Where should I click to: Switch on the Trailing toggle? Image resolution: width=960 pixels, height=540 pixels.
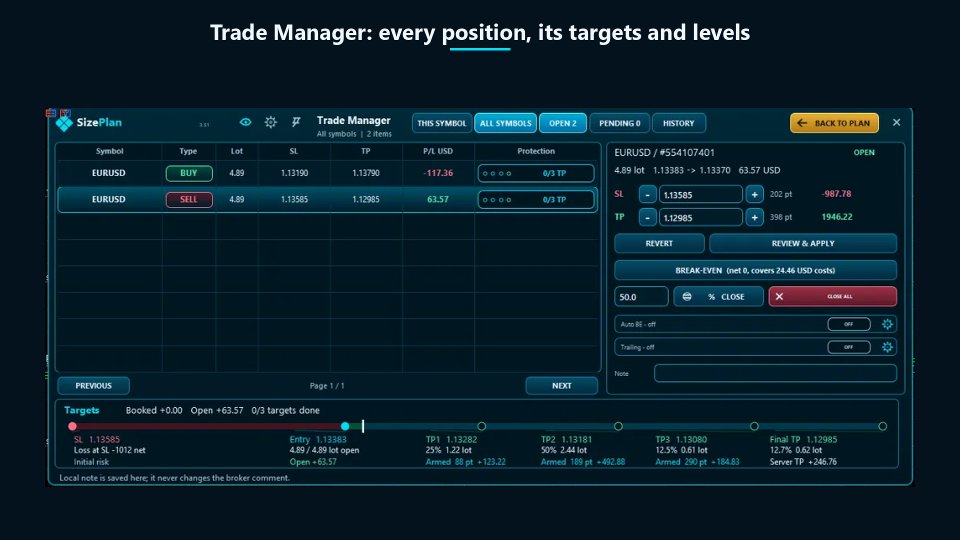(849, 347)
